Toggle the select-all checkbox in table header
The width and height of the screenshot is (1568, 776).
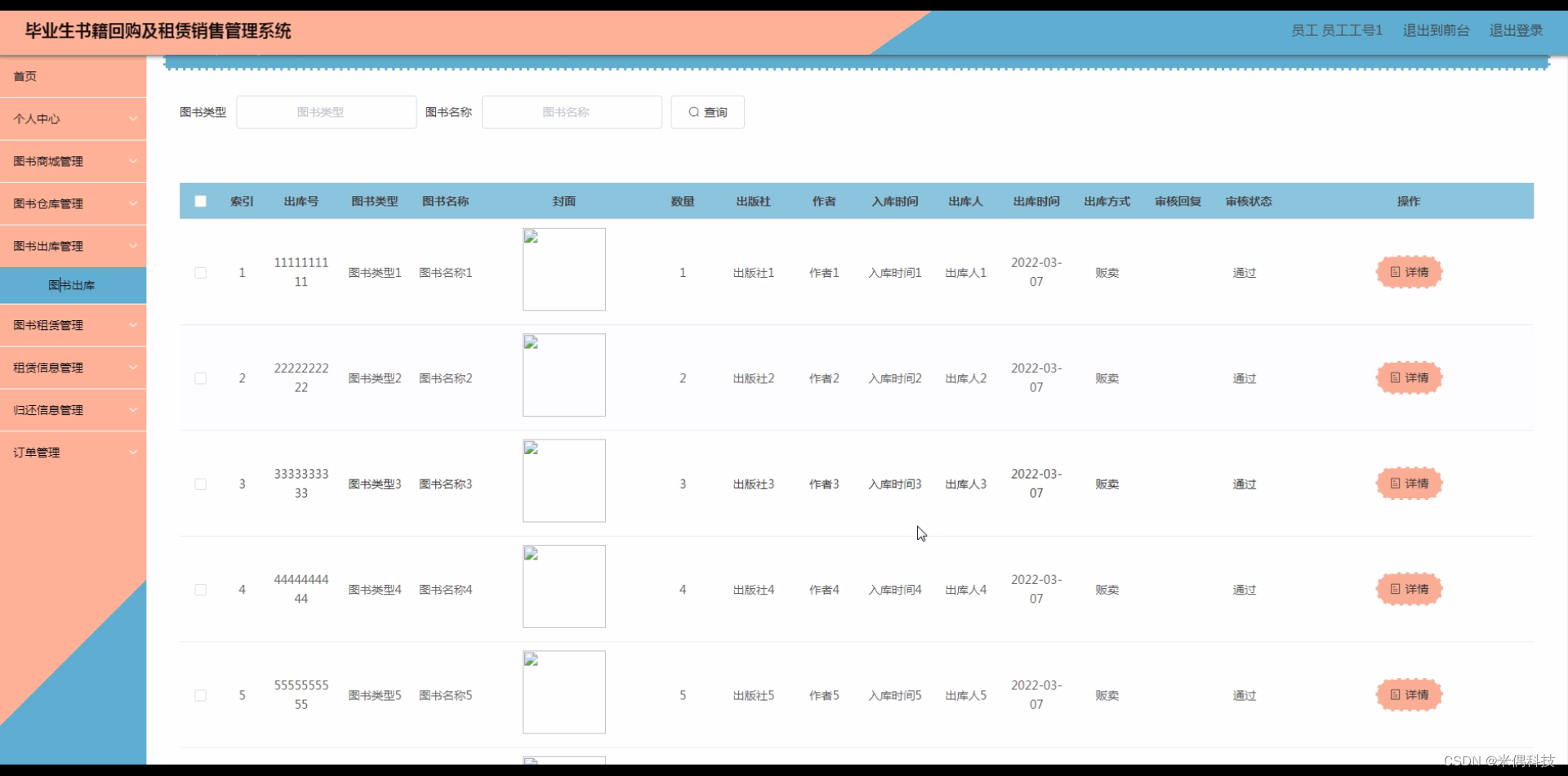point(201,200)
